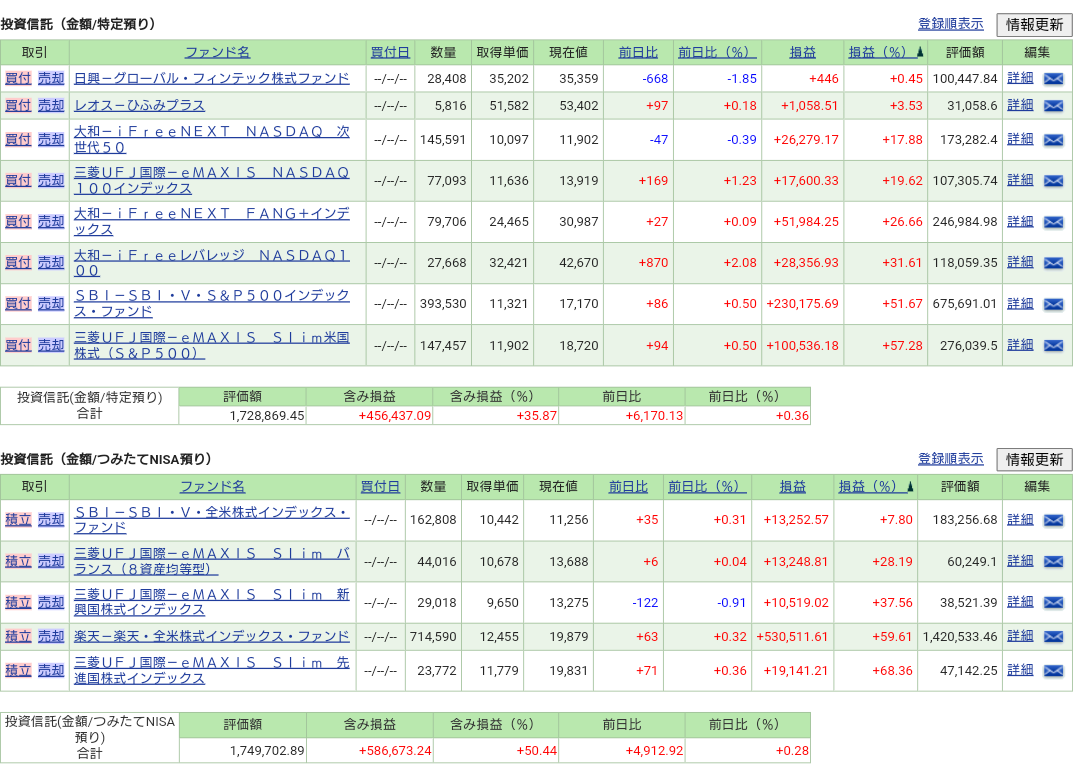Click mail icon for eMAXIS Slim 先進国株式 row
The height and width of the screenshot is (772, 1080).
click(x=1053, y=670)
